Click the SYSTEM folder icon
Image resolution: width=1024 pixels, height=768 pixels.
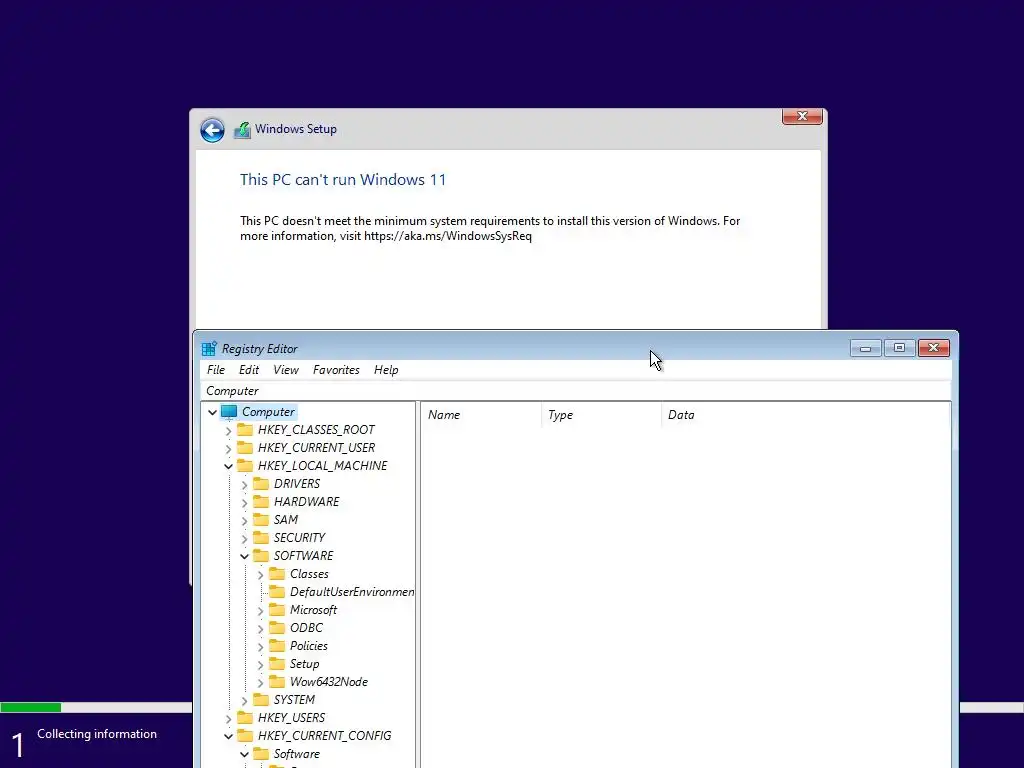261,699
